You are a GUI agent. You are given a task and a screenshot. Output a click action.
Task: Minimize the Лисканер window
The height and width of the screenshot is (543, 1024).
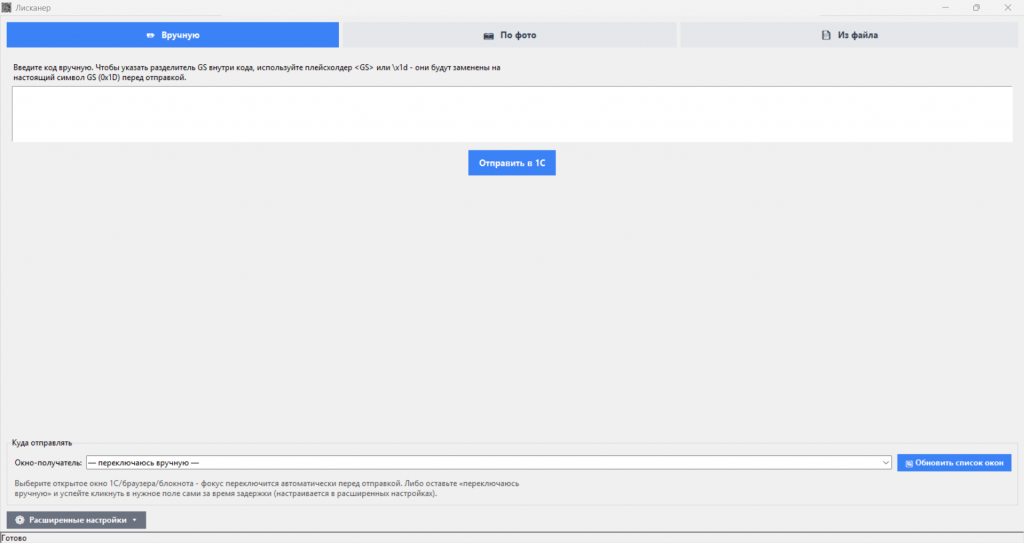pos(945,8)
